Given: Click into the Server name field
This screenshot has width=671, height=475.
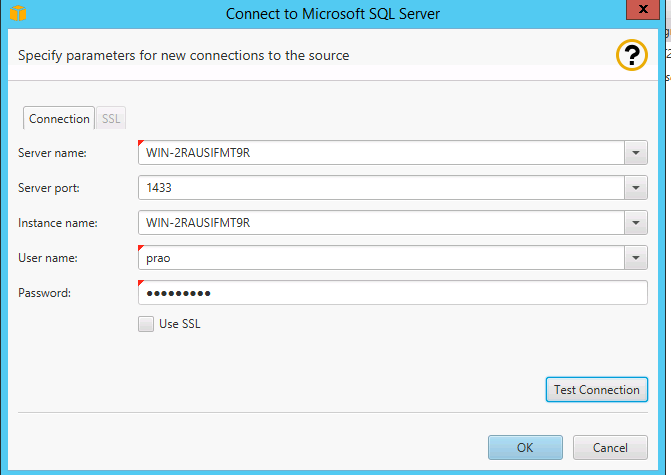Looking at the screenshot, I should click(x=381, y=153).
